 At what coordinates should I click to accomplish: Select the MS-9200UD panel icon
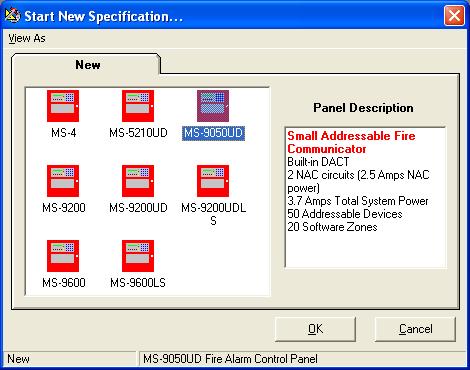138,181
